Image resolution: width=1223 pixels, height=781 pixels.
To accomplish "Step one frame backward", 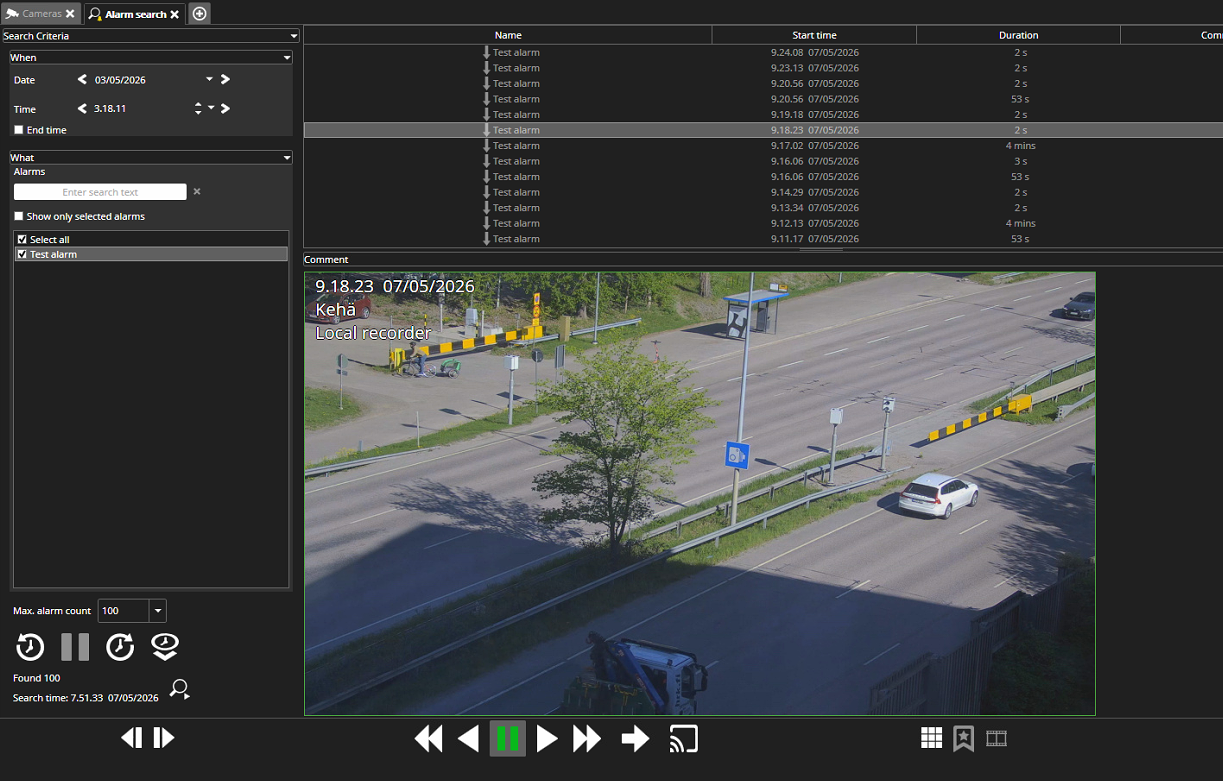I will 131,738.
